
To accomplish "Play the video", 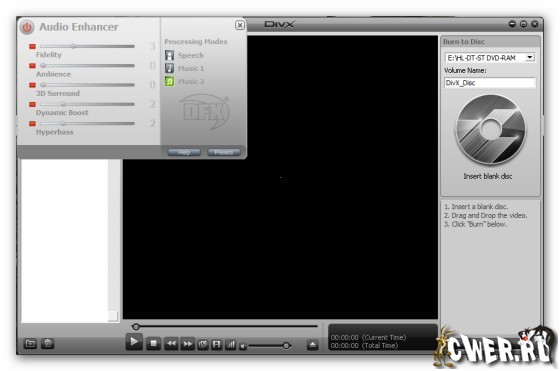I will (x=134, y=342).
